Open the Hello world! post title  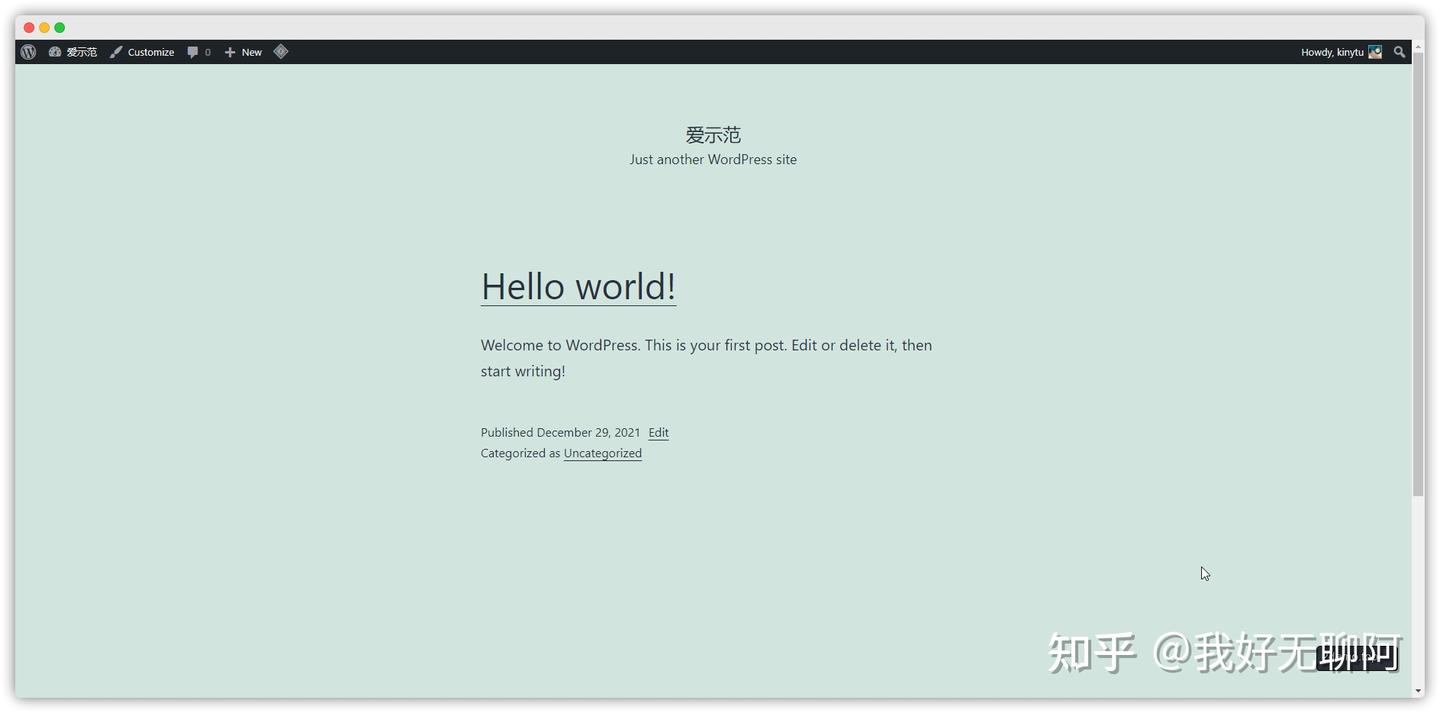[578, 286]
